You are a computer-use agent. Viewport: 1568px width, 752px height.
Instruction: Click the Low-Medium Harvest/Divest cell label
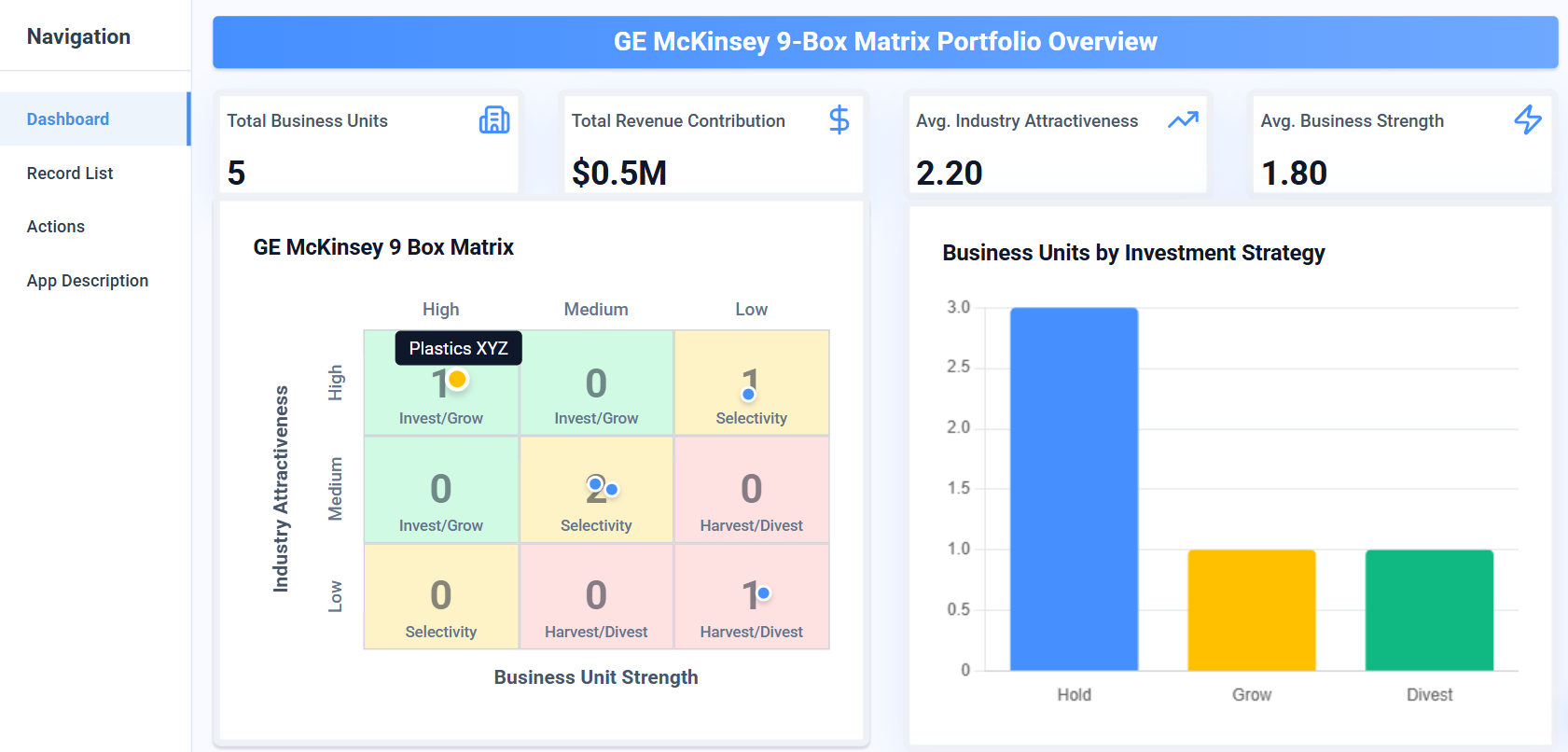point(596,632)
